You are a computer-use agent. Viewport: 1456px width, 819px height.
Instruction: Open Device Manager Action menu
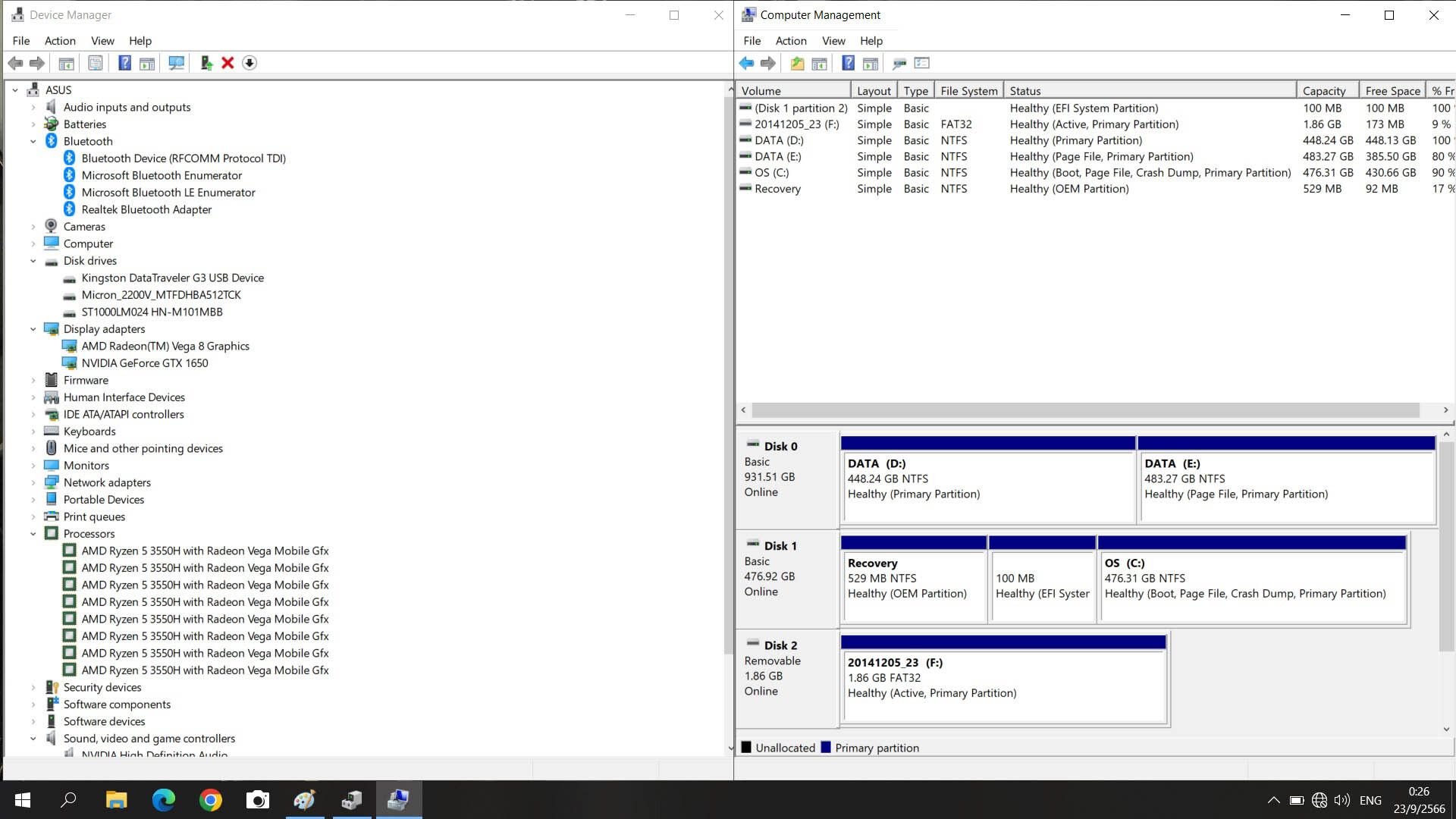tap(60, 41)
